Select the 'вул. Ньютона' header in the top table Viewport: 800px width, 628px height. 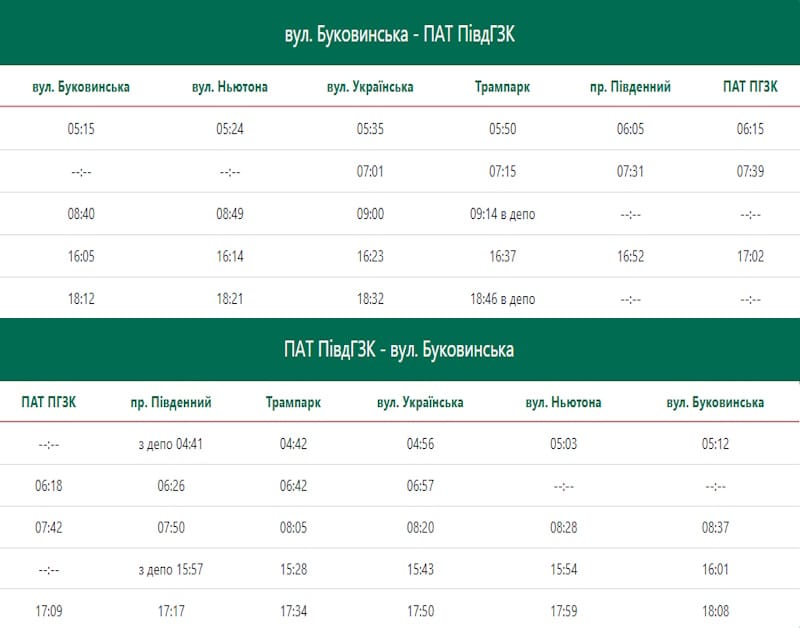[x=229, y=87]
